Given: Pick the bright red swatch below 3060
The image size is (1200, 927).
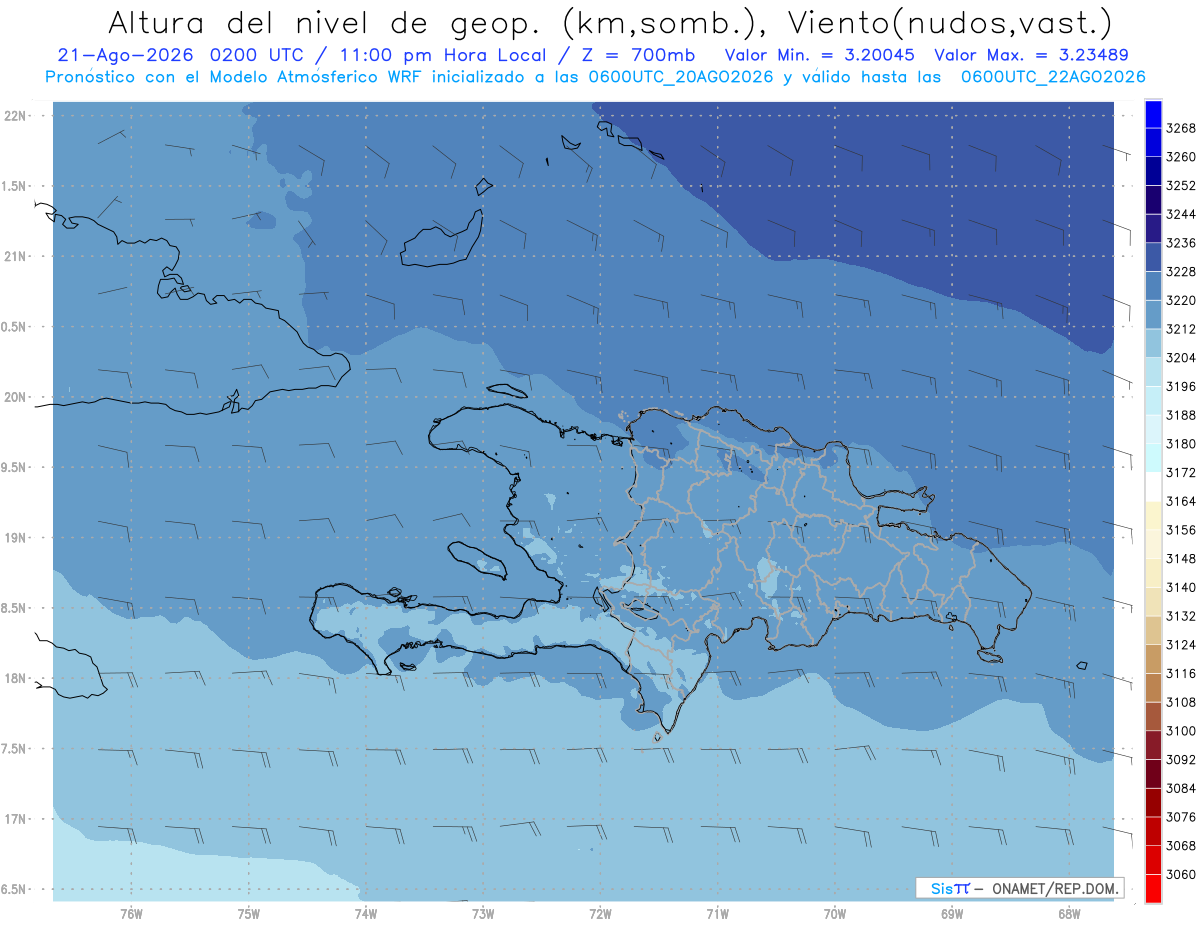Looking at the screenshot, I should point(1153,888).
